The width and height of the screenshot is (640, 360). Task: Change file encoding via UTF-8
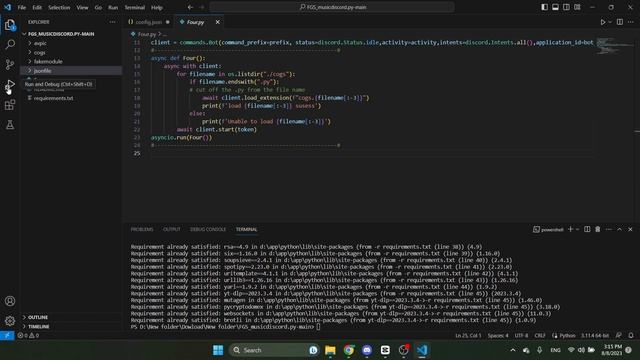point(521,336)
